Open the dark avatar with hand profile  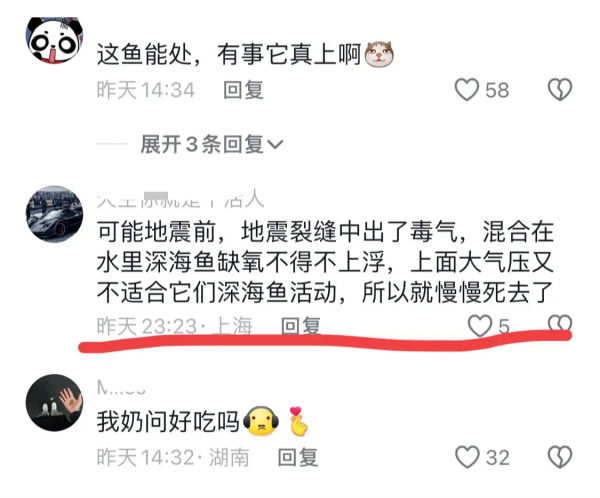[x=54, y=403]
